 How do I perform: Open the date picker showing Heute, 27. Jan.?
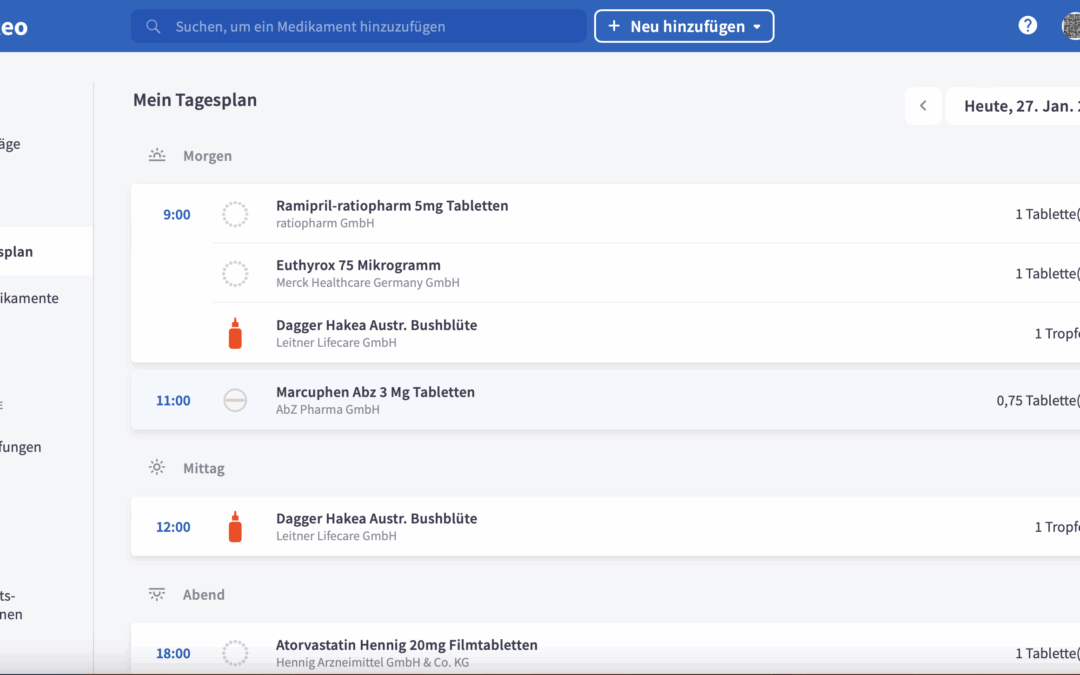click(x=1013, y=106)
